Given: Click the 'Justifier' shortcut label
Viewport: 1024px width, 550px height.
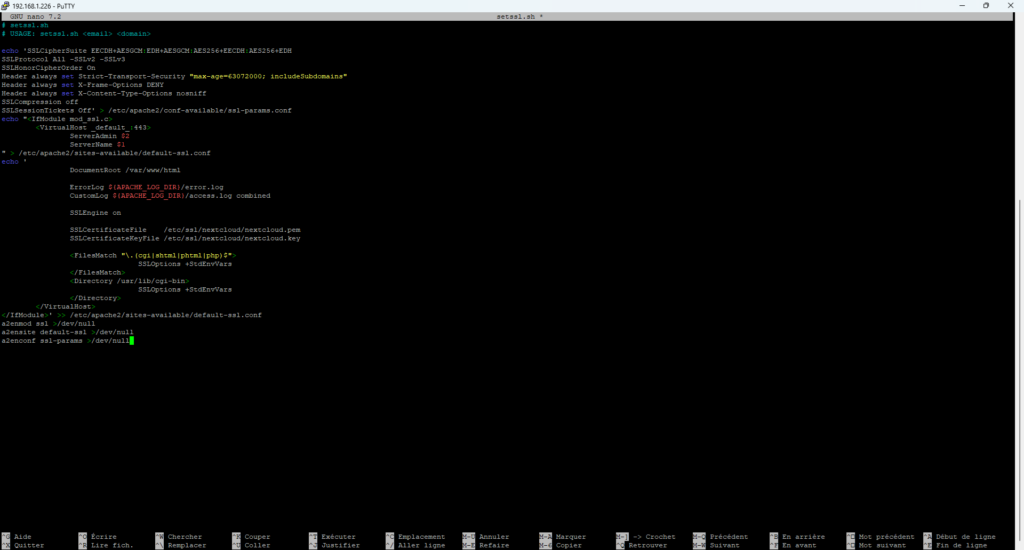Looking at the screenshot, I should pyautogui.click(x=340, y=545).
